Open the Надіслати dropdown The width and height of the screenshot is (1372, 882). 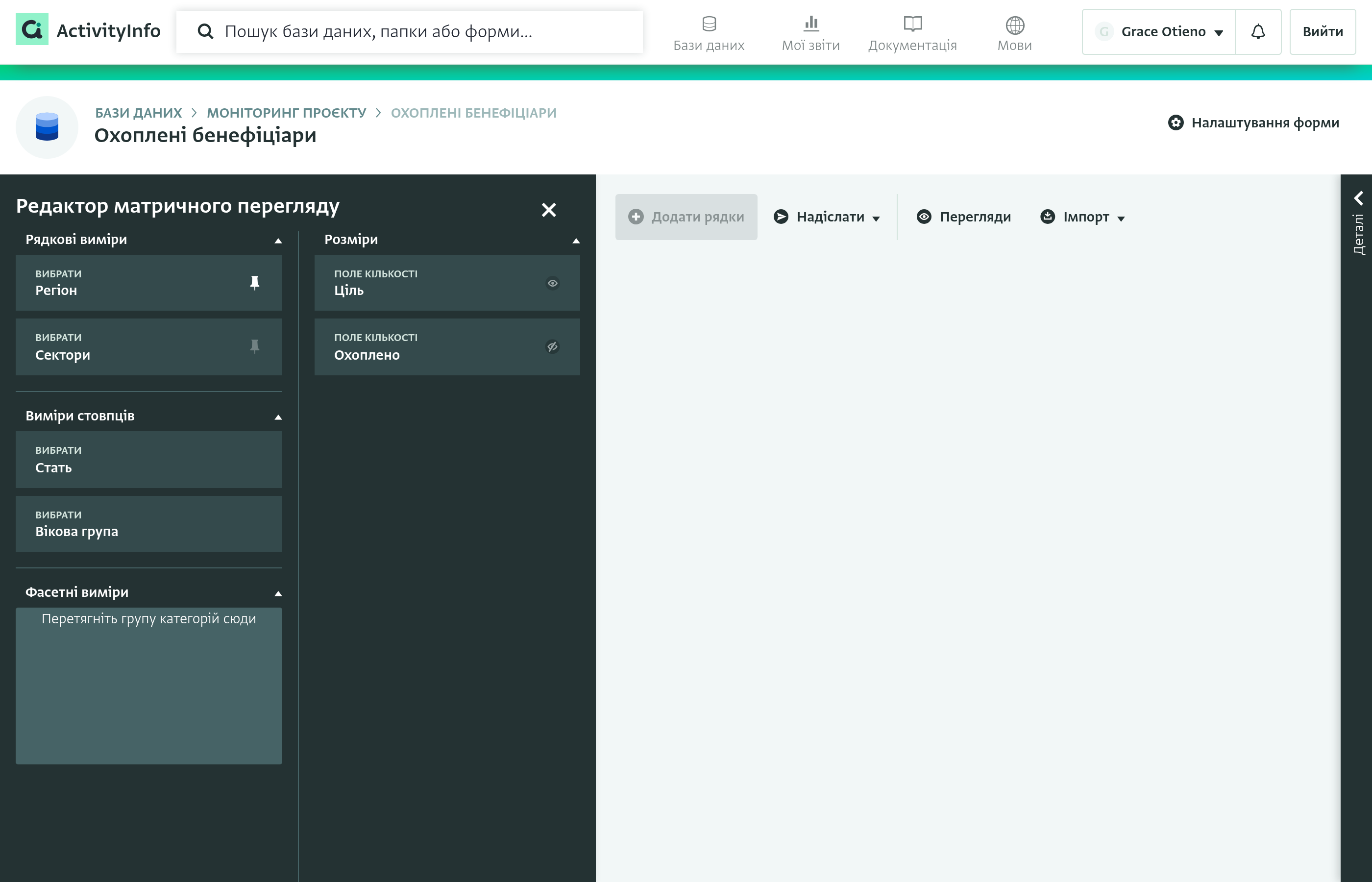[826, 217]
